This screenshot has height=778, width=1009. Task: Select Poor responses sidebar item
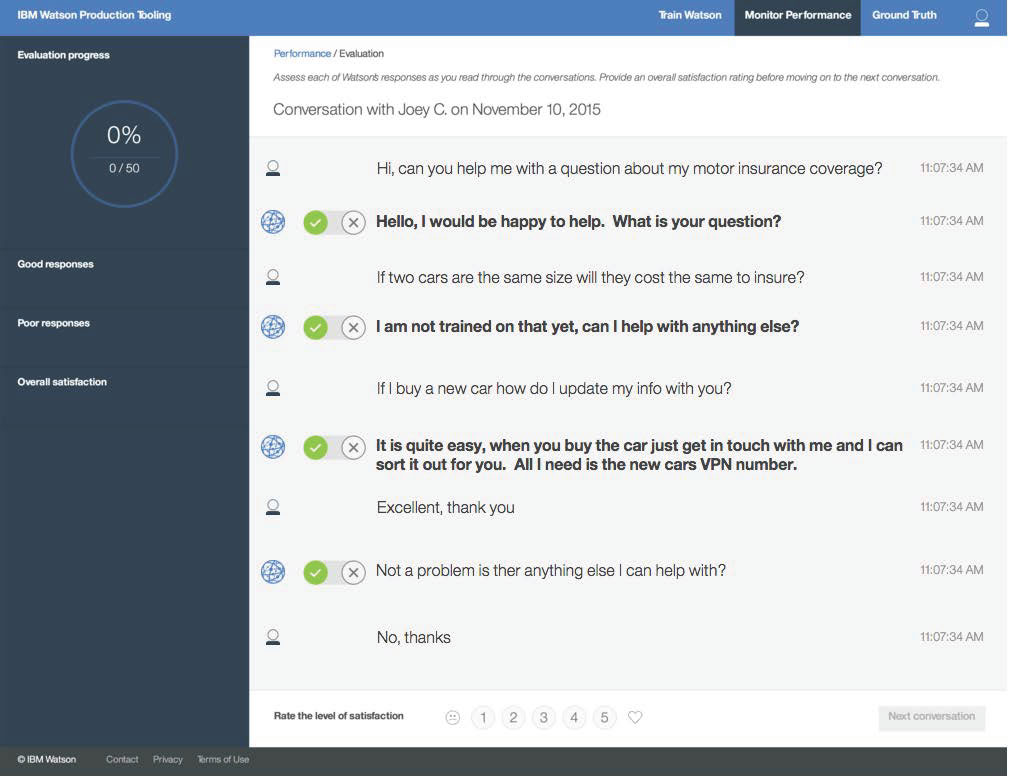click(x=53, y=323)
